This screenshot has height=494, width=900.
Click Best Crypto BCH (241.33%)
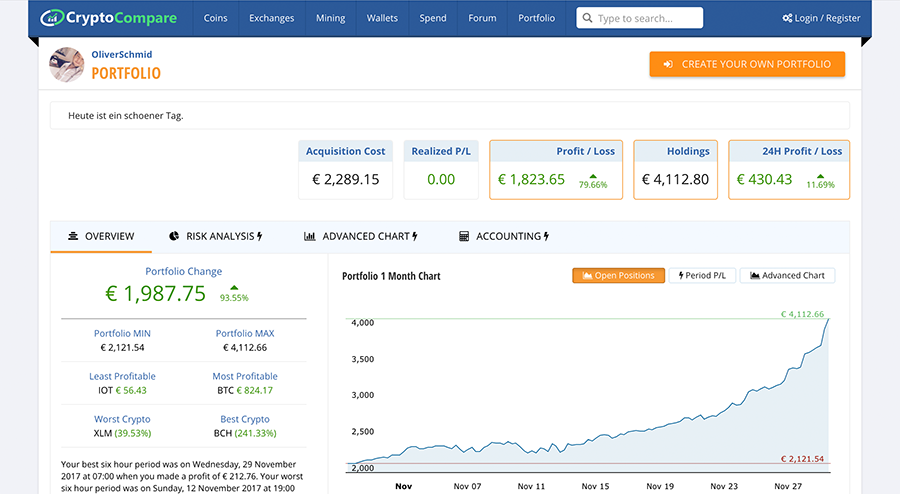(245, 433)
